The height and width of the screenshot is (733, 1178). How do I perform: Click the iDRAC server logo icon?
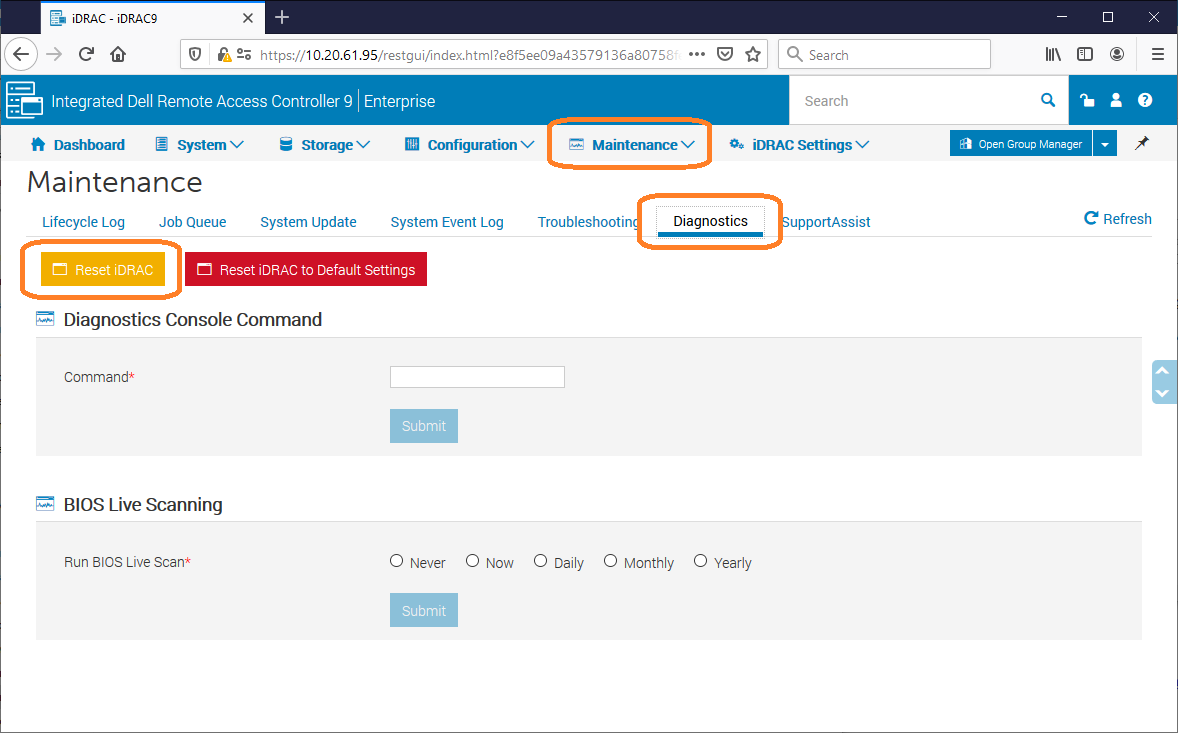(24, 101)
